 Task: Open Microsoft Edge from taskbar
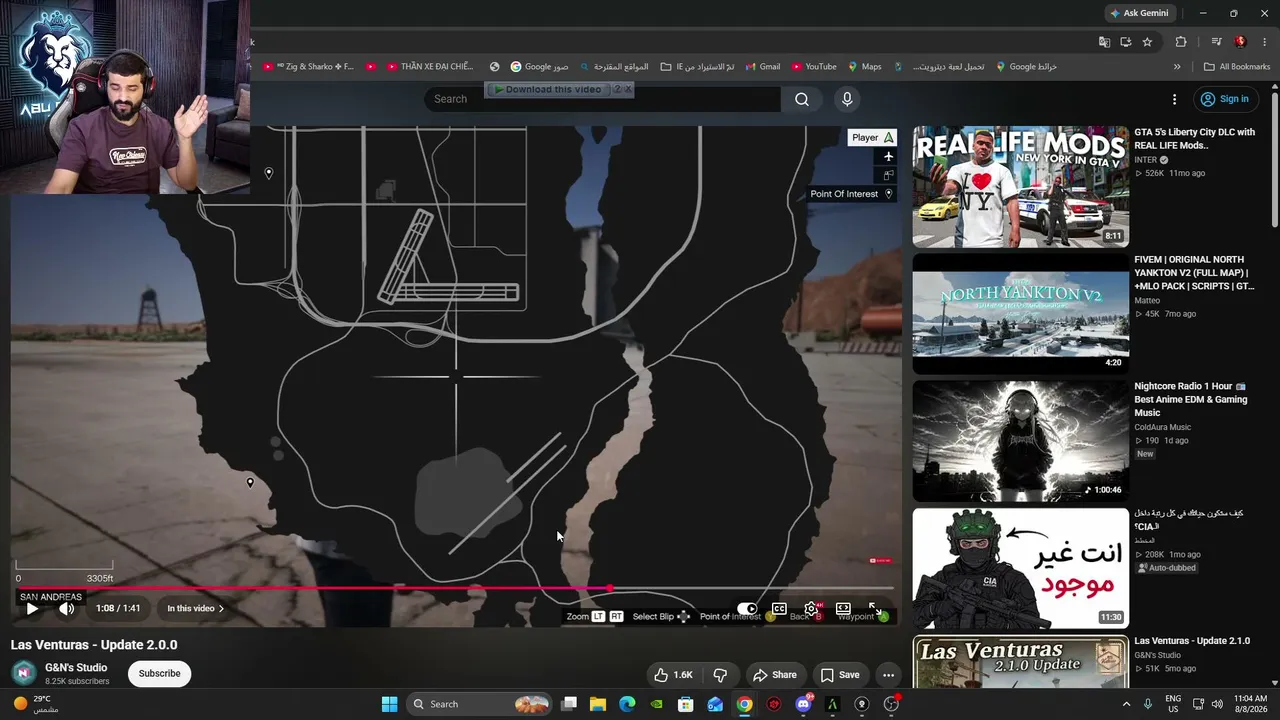point(627,704)
